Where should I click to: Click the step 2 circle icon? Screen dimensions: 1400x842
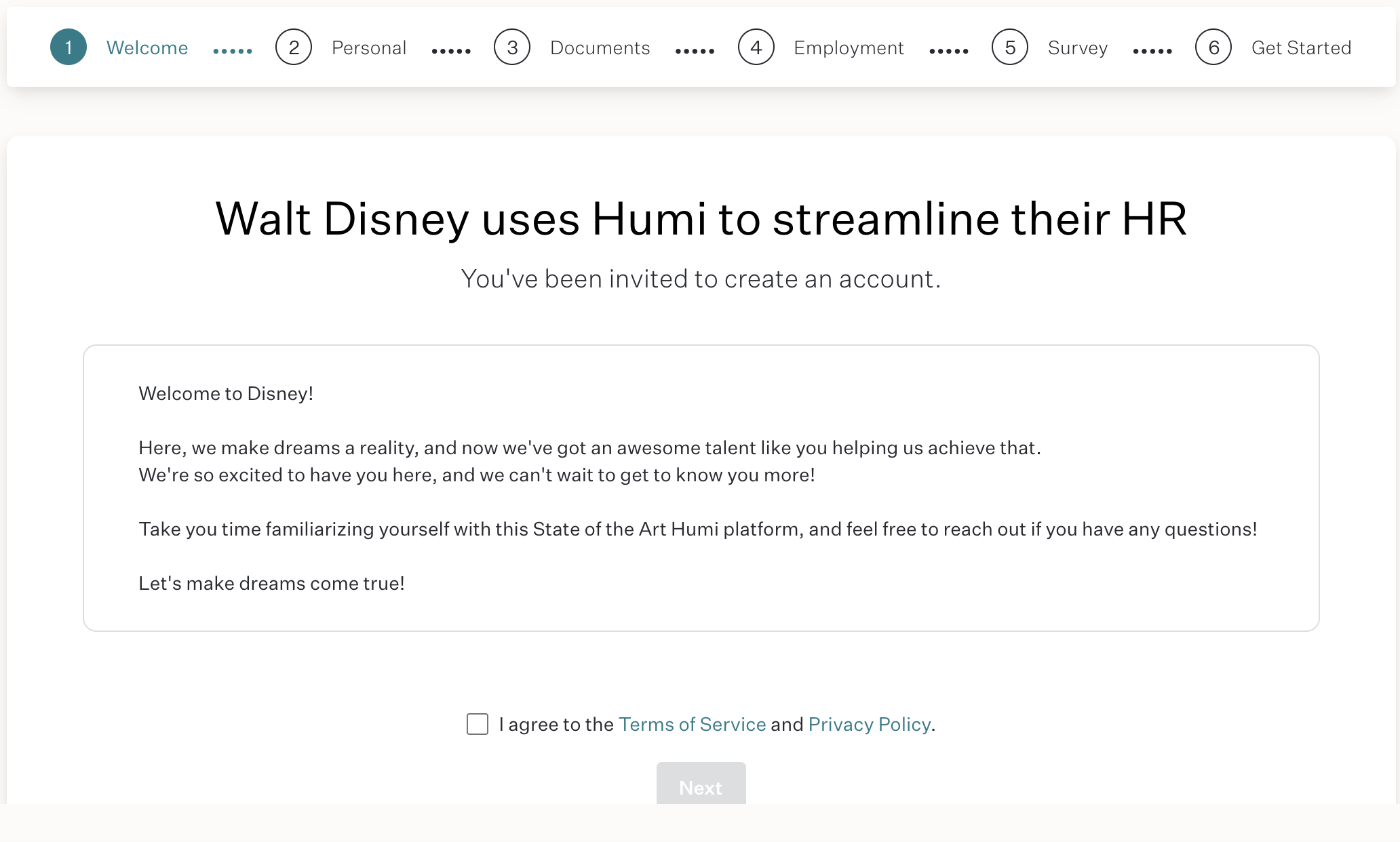(x=294, y=47)
